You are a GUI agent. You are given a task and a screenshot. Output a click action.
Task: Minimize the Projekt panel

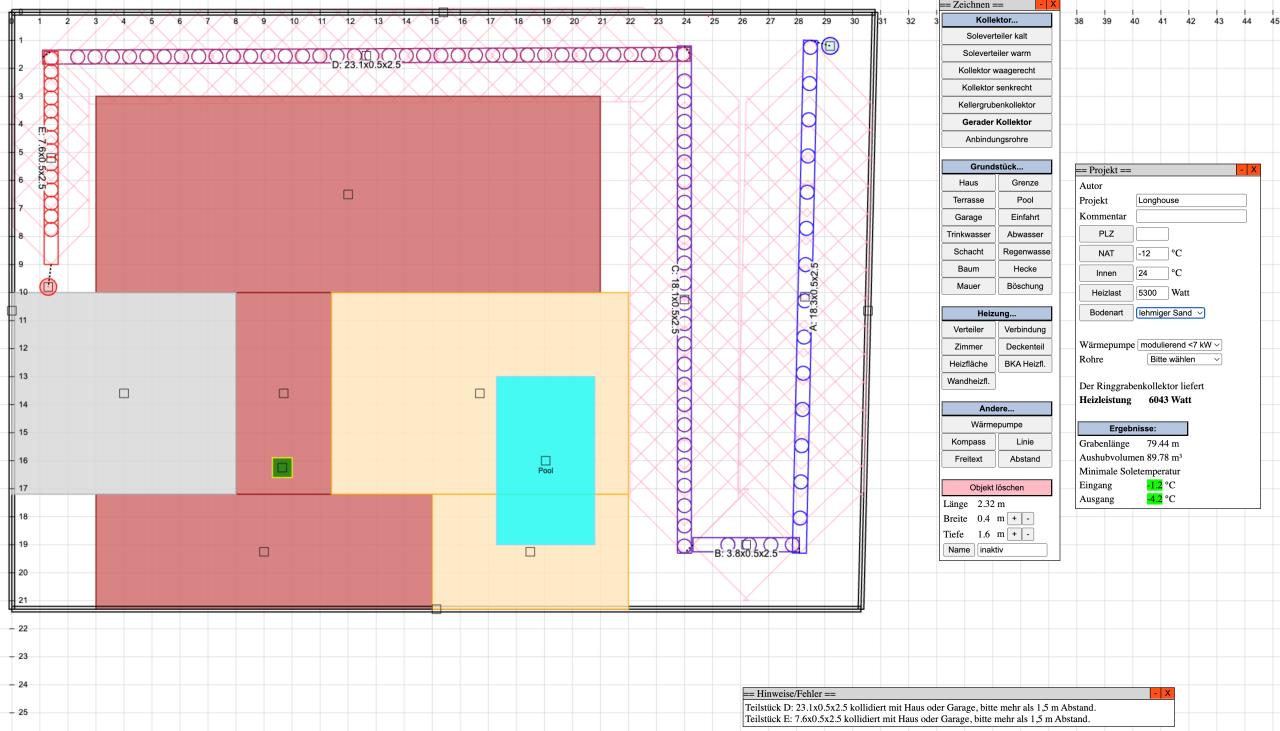(1242, 171)
